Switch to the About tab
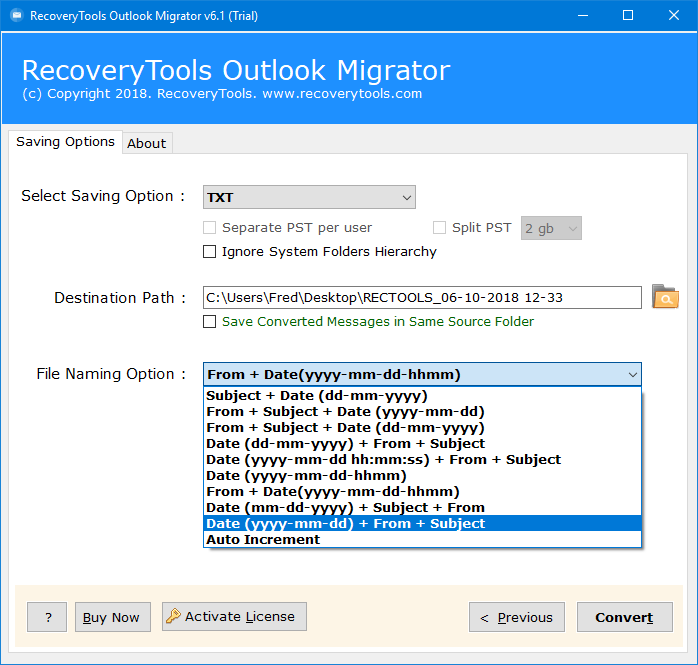 click(147, 143)
